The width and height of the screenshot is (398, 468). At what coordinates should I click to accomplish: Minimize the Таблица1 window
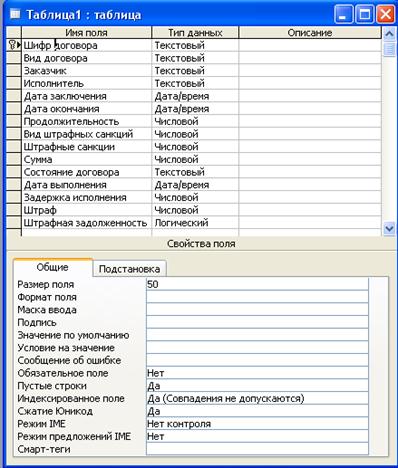click(x=344, y=15)
